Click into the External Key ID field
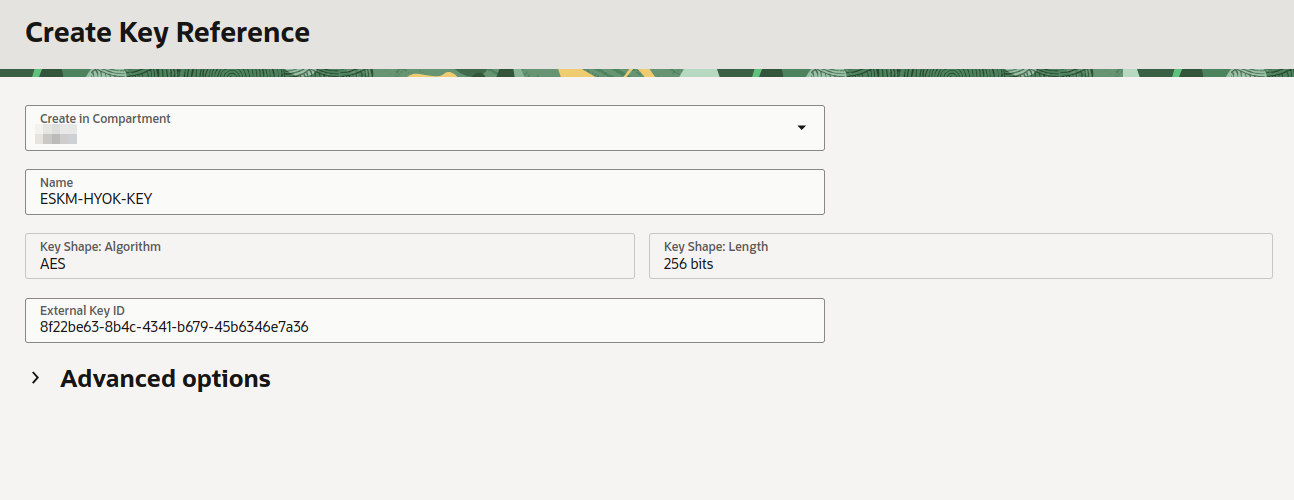1294x500 pixels. click(x=425, y=320)
